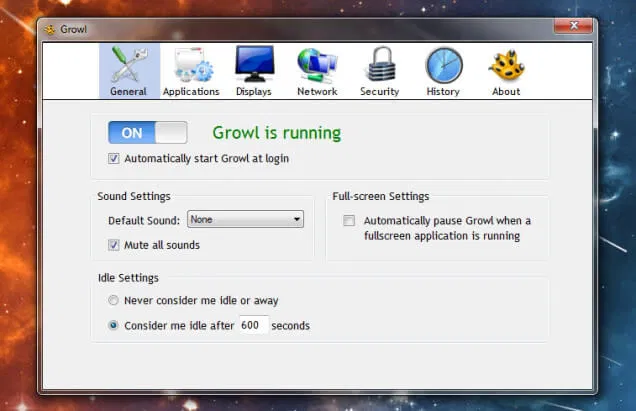Screen dimensions: 636x411
Task: Click the idle seconds field showing 600
Action: [x=254, y=325]
